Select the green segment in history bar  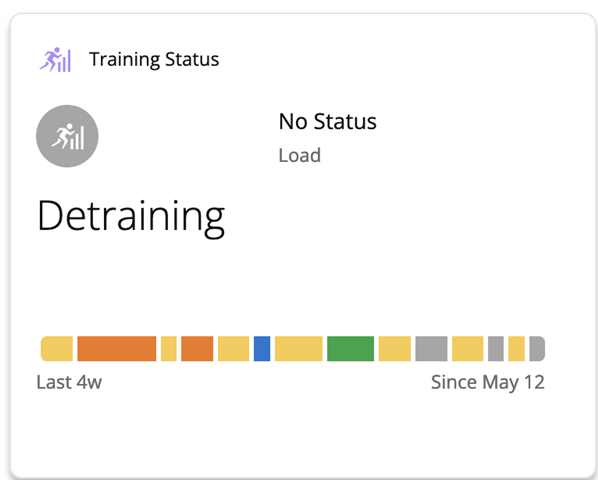pos(350,348)
